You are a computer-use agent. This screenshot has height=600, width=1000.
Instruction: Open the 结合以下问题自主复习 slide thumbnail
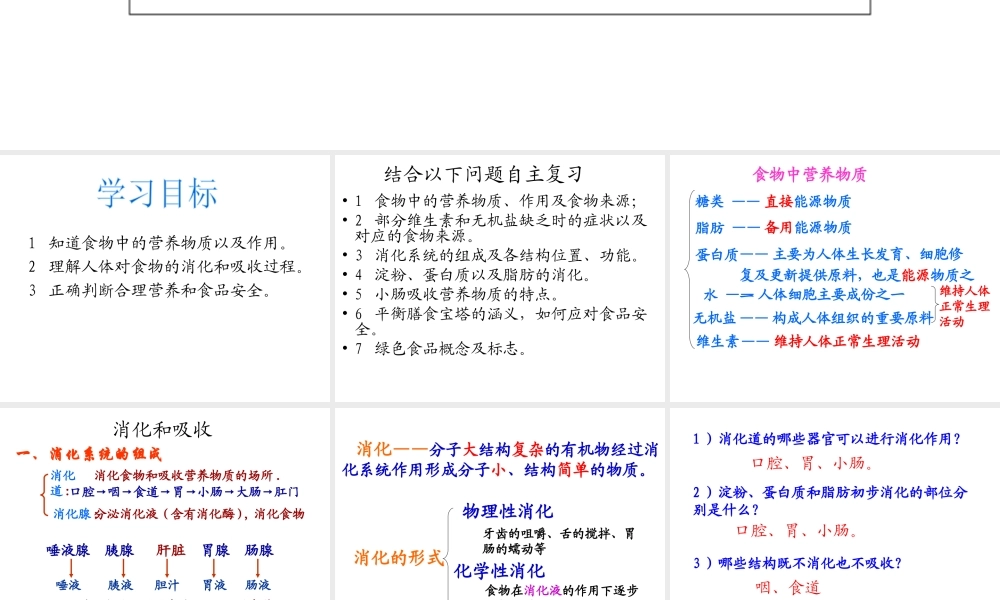(499, 278)
